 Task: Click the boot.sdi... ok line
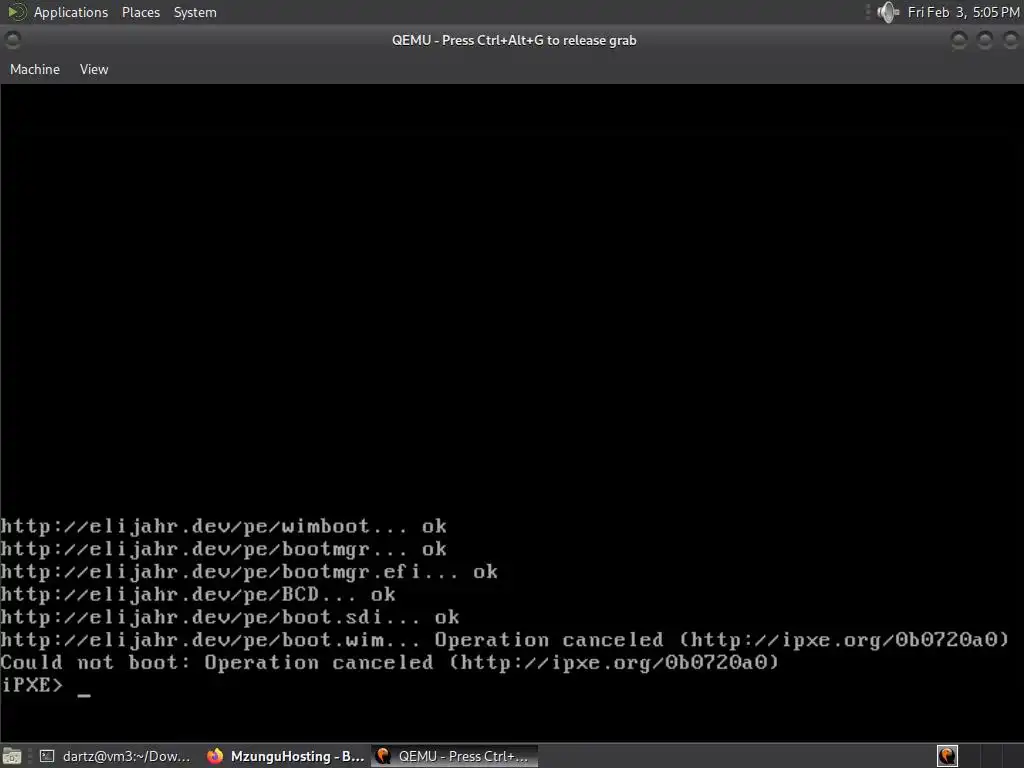(x=230, y=618)
